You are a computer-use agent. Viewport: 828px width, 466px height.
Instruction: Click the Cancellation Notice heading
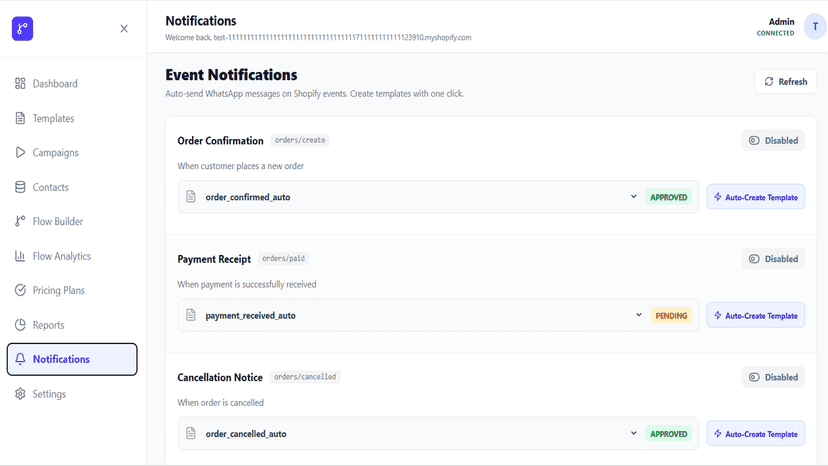[x=220, y=377]
